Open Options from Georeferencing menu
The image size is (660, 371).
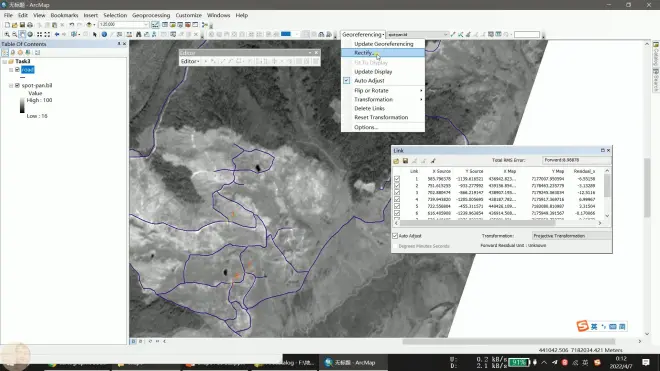[383, 127]
